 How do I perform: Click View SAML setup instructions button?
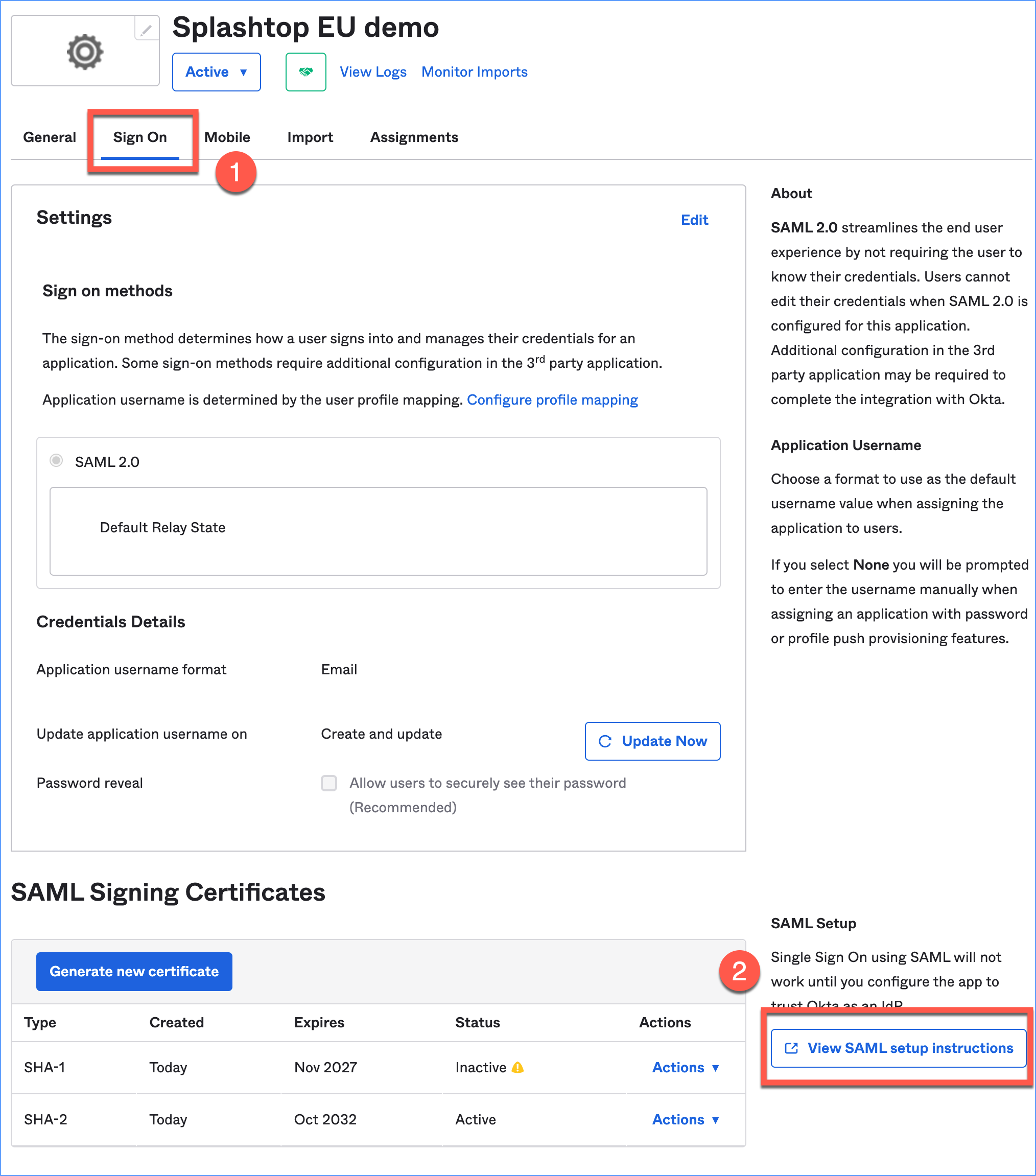(899, 1048)
